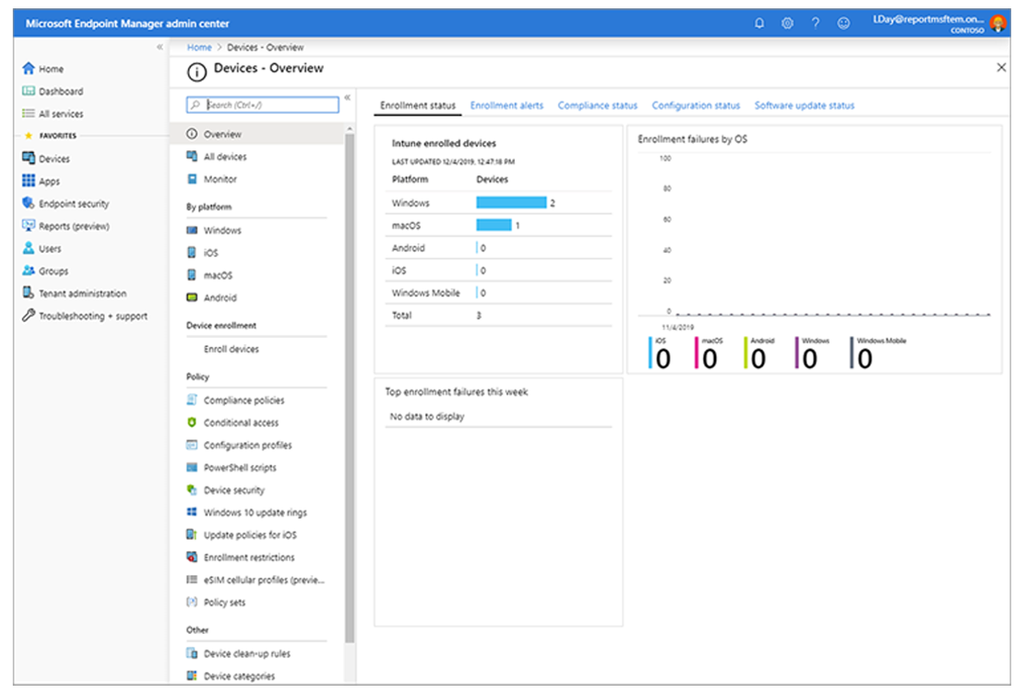Screen dimensions: 1024x694
Task: Click the Dashboard icon in sidebar
Action: 29,91
